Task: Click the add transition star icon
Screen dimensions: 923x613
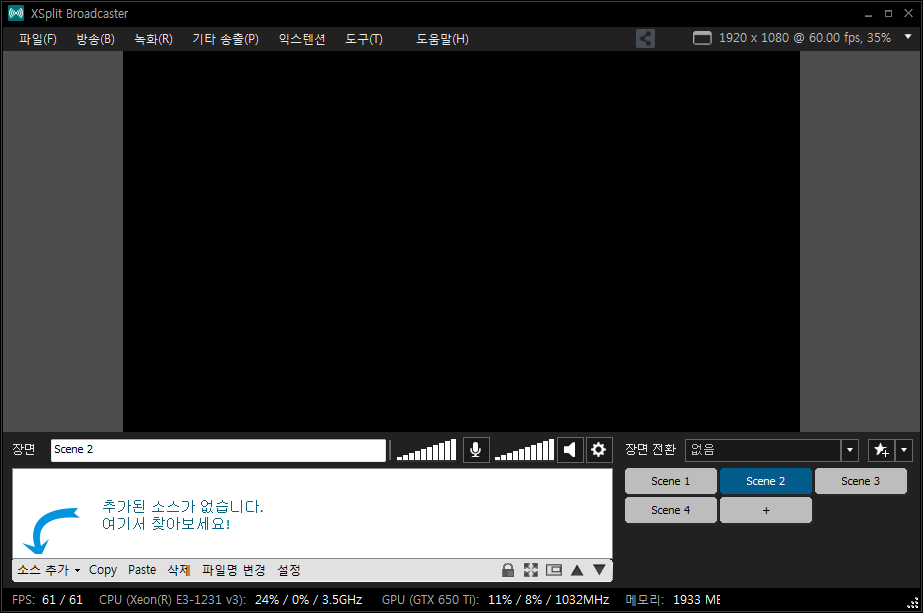Action: pos(881,450)
